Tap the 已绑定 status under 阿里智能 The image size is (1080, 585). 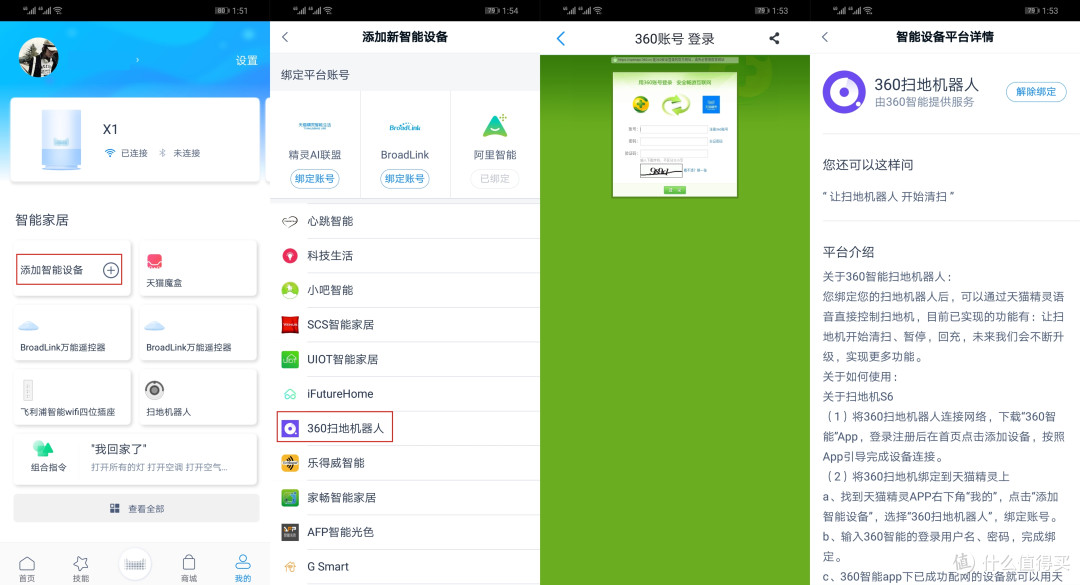point(495,178)
